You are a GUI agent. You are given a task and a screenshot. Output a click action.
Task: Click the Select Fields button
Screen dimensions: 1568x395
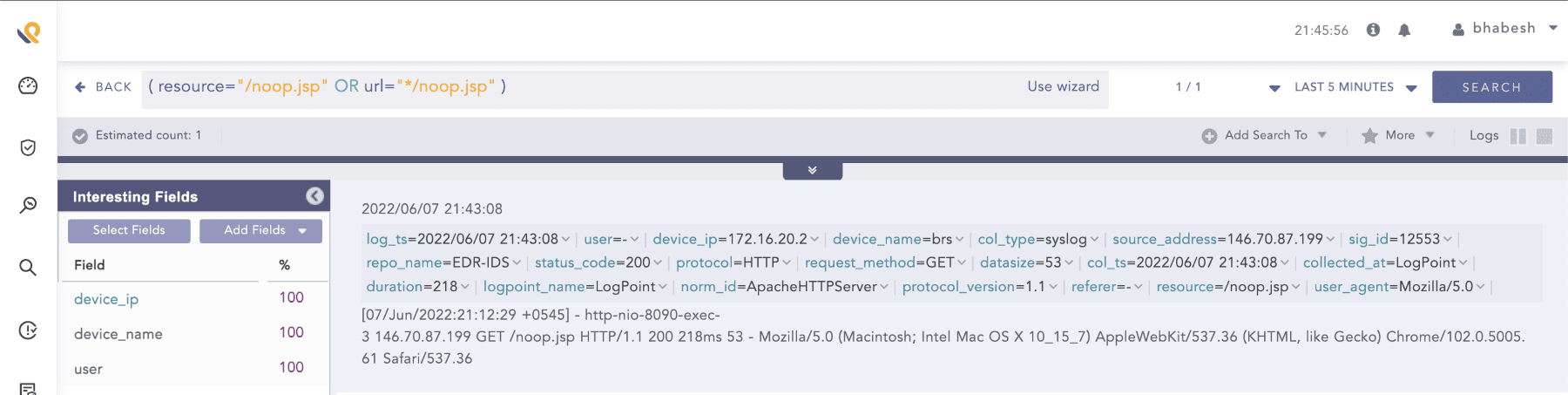(x=129, y=230)
